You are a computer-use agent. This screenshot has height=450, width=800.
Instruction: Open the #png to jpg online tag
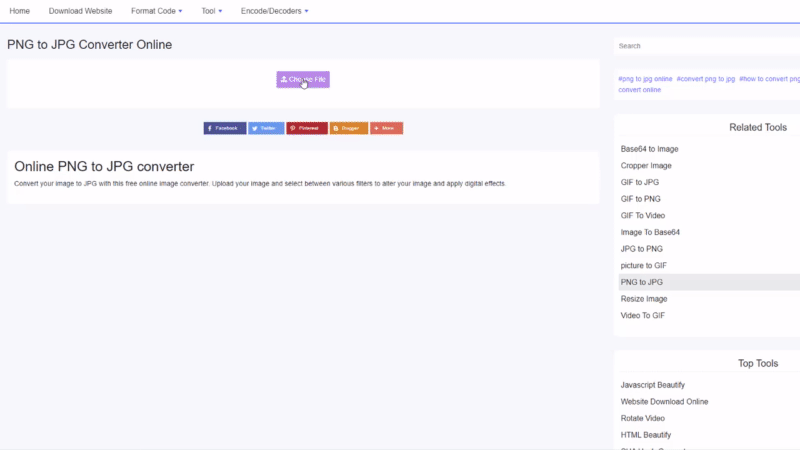coord(645,78)
